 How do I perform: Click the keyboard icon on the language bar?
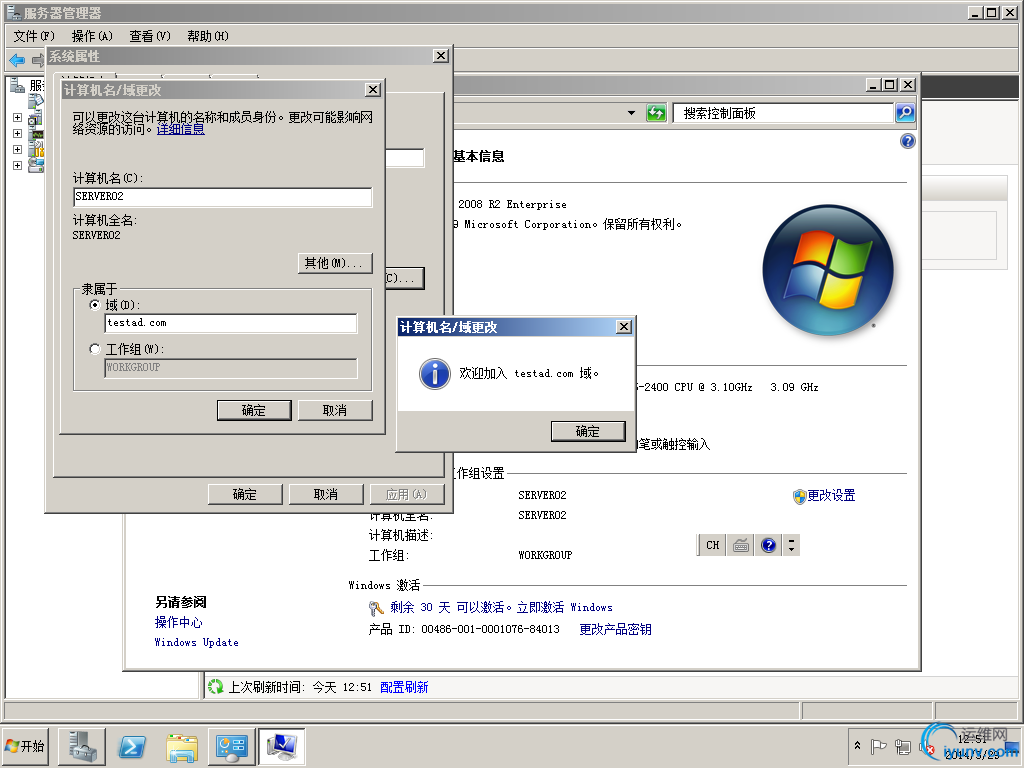click(x=740, y=545)
